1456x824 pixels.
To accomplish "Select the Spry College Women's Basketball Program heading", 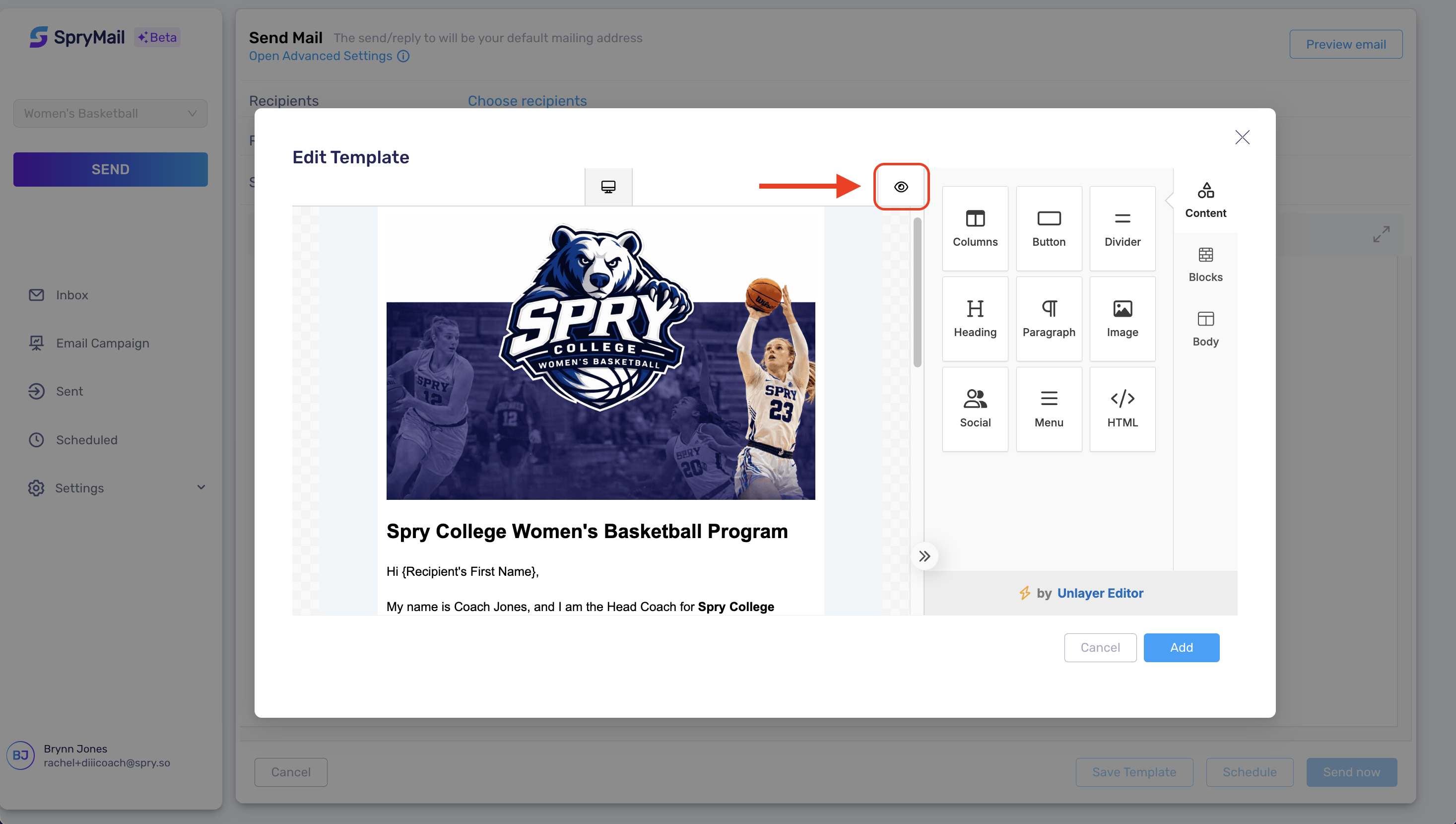I will point(587,531).
